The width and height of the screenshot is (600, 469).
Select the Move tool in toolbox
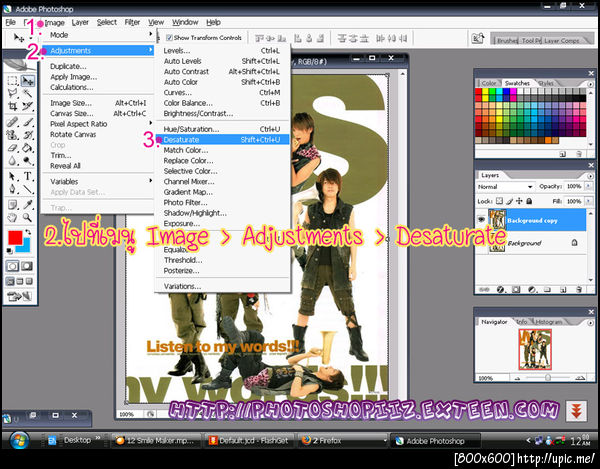click(x=28, y=81)
